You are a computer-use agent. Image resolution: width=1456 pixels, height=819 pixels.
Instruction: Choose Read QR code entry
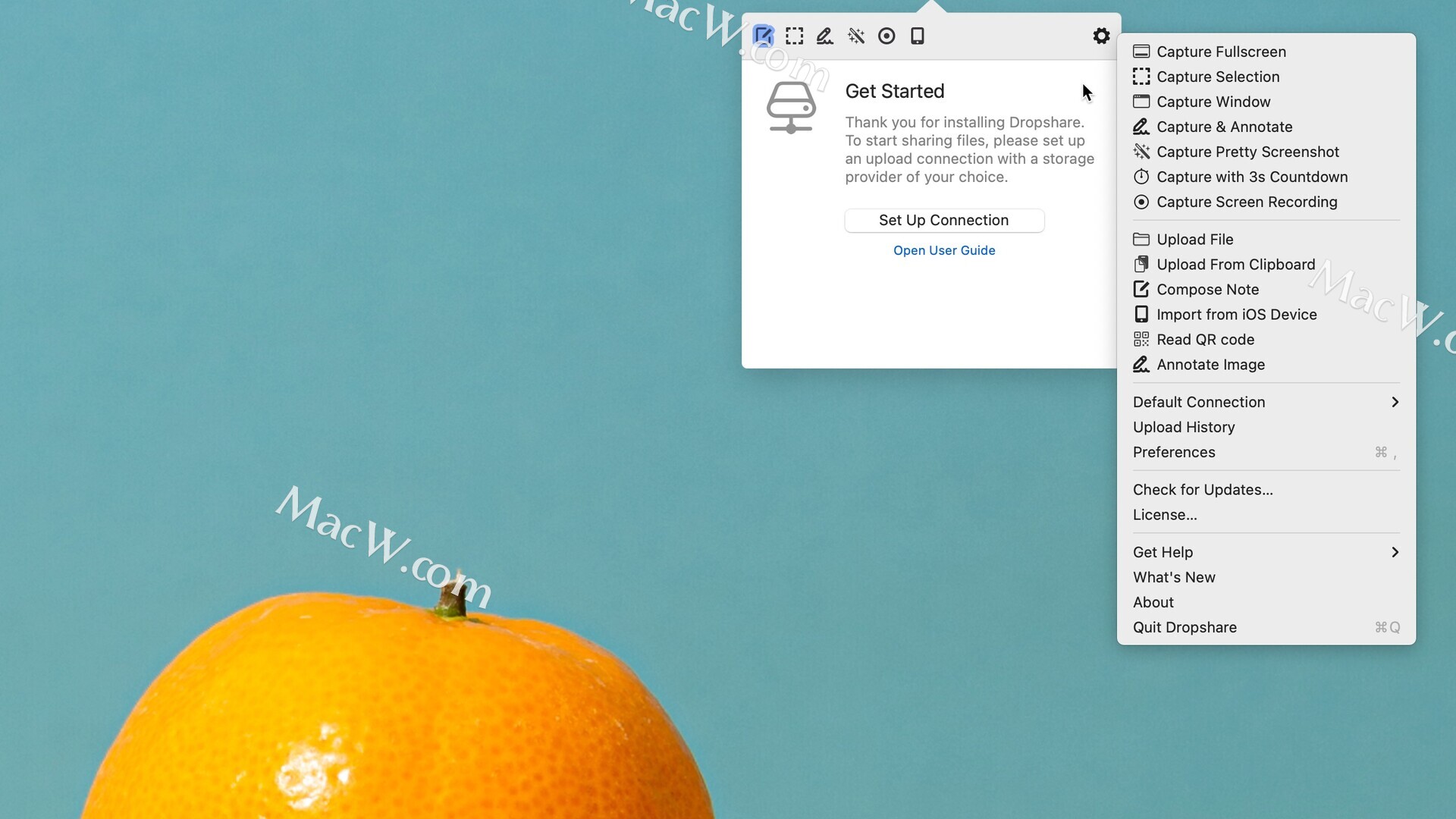click(1266, 339)
